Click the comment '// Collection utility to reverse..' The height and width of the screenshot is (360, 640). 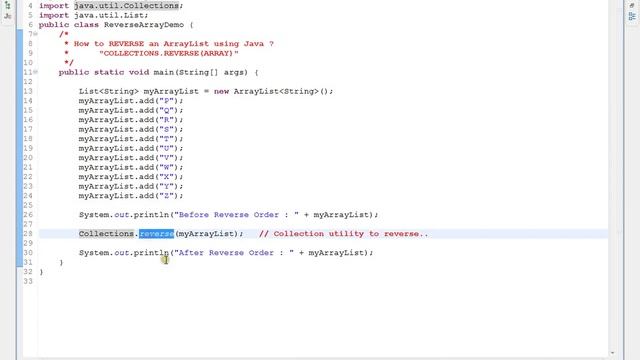[344, 233]
